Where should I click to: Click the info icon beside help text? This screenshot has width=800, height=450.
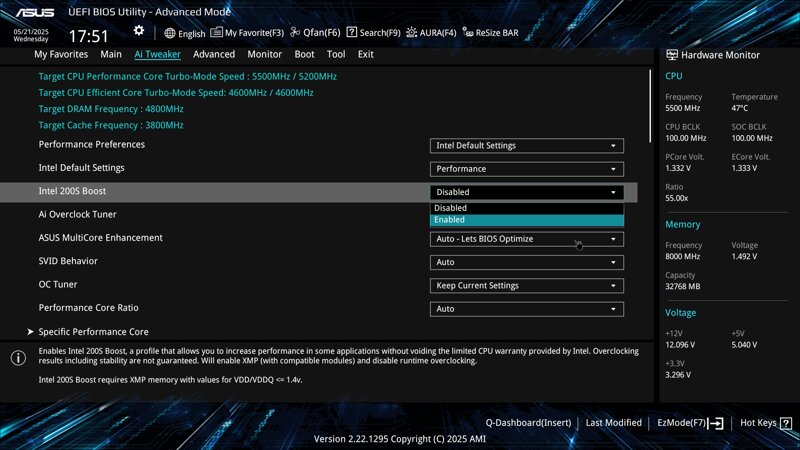click(x=18, y=358)
